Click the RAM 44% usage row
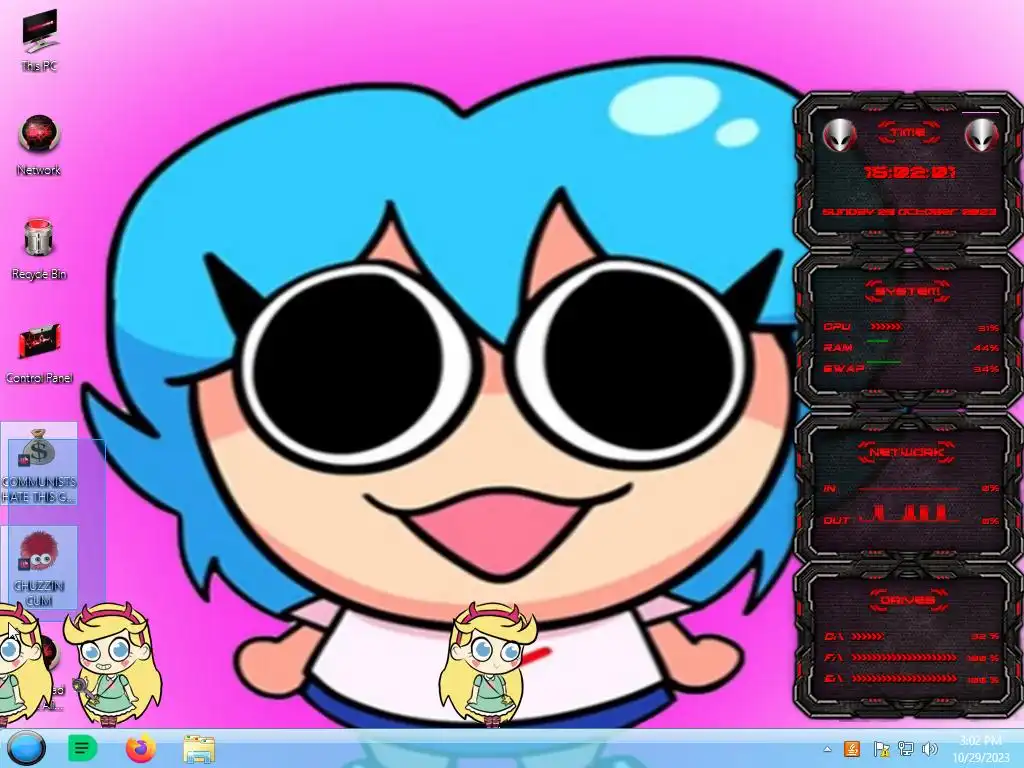 (911, 347)
